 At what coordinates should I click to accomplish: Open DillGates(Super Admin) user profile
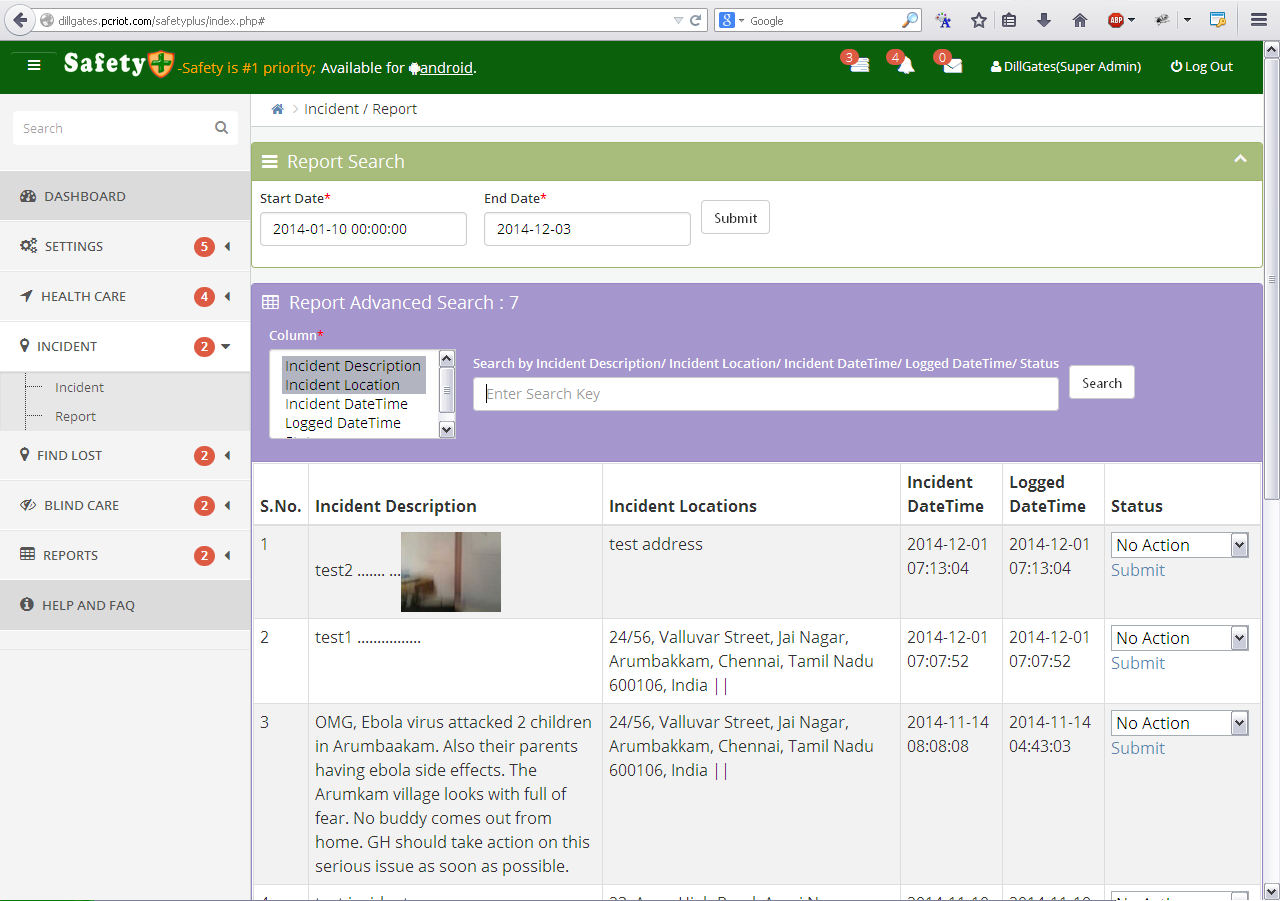coord(1065,66)
